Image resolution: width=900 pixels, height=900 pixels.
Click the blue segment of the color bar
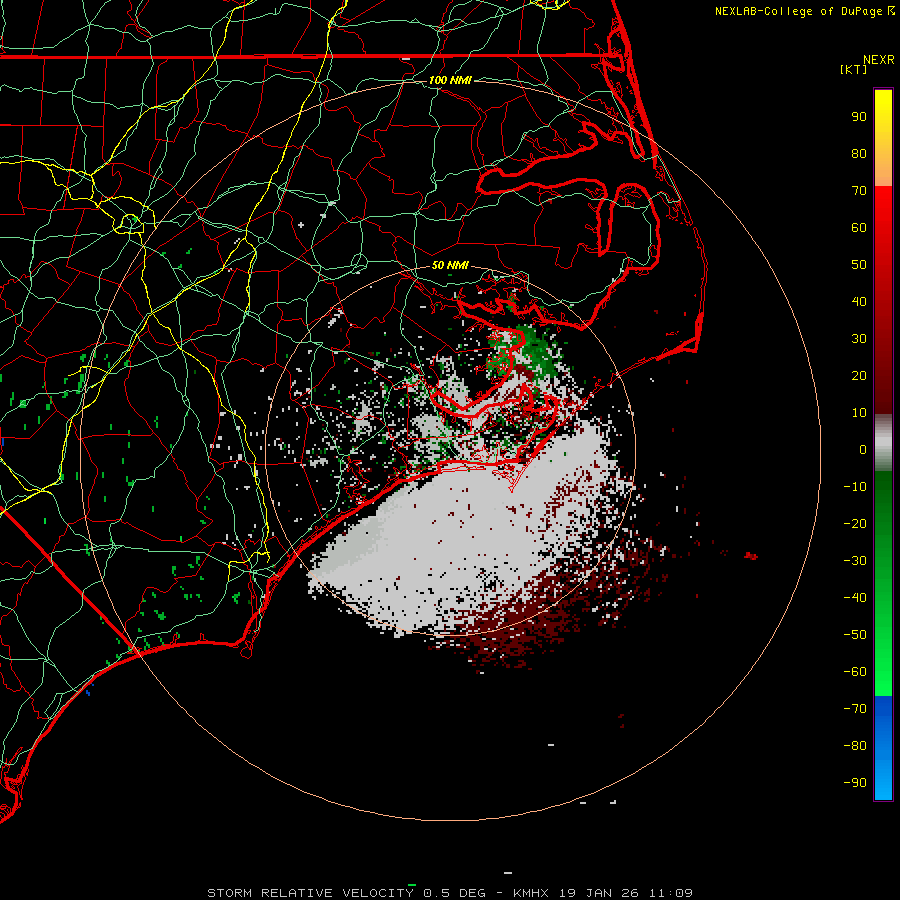point(883,748)
